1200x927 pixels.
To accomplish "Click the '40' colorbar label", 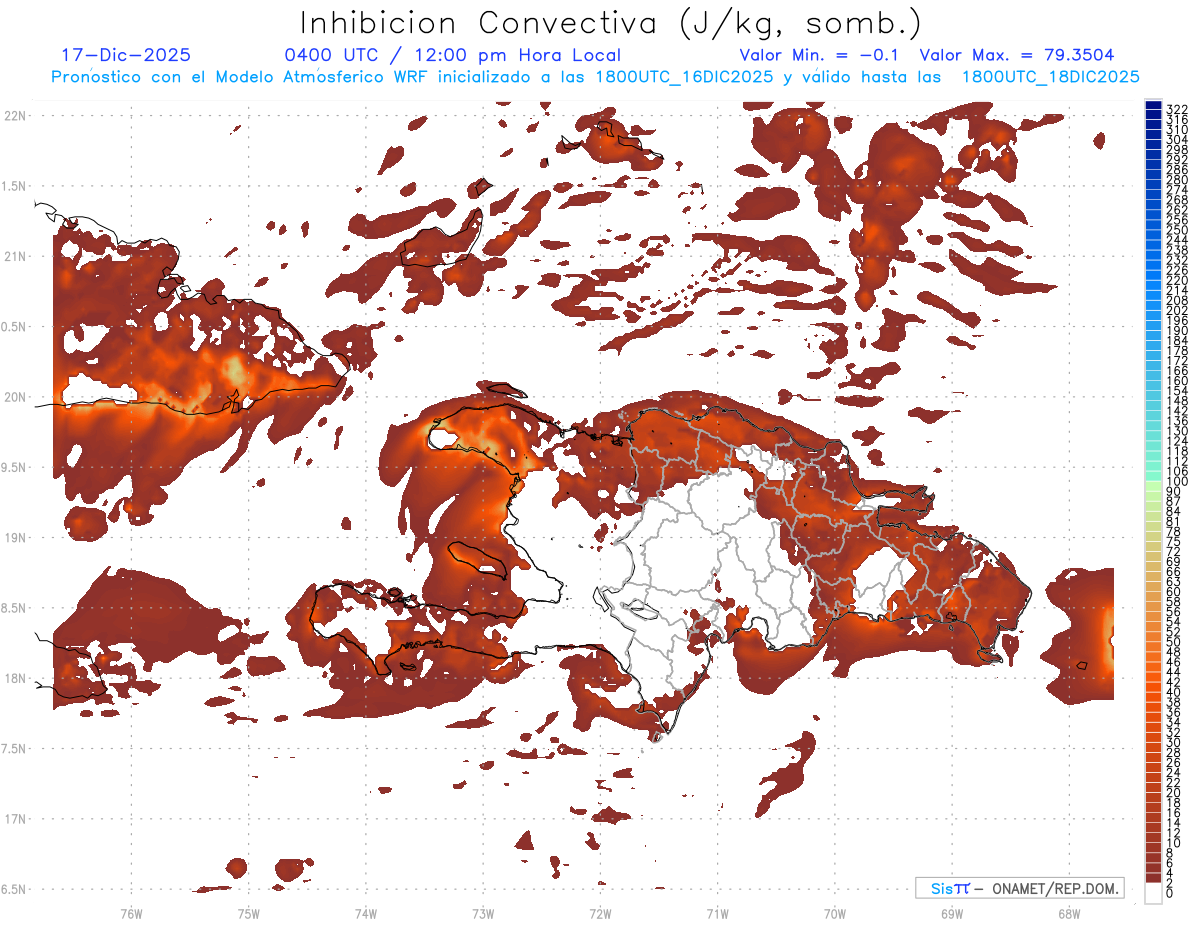I will coord(1173,692).
